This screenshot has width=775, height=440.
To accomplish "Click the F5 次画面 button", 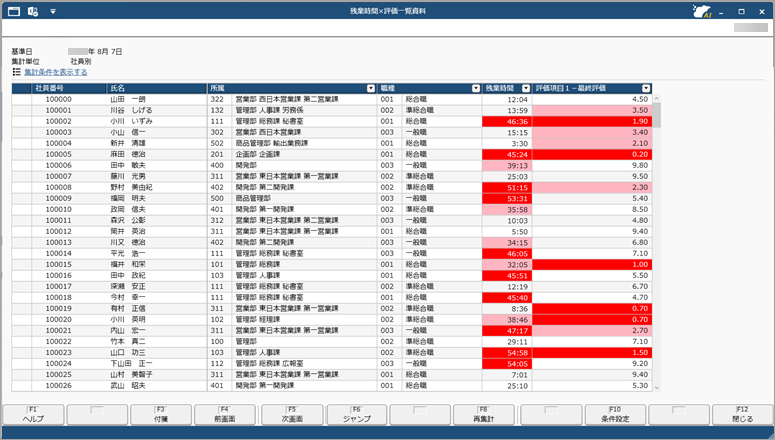I will pyautogui.click(x=292, y=414).
